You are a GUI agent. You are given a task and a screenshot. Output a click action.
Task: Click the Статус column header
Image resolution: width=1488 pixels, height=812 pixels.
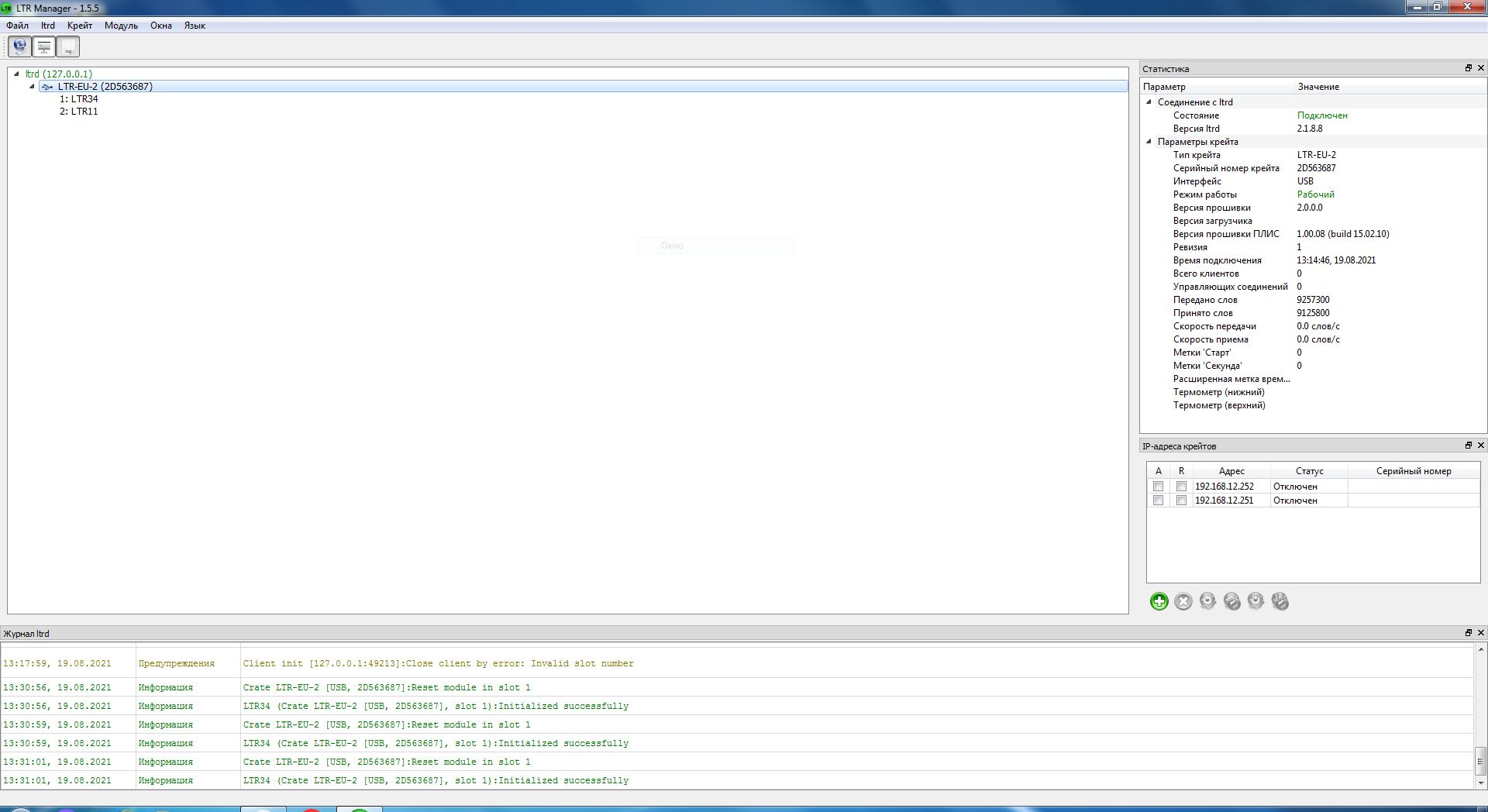click(1309, 471)
